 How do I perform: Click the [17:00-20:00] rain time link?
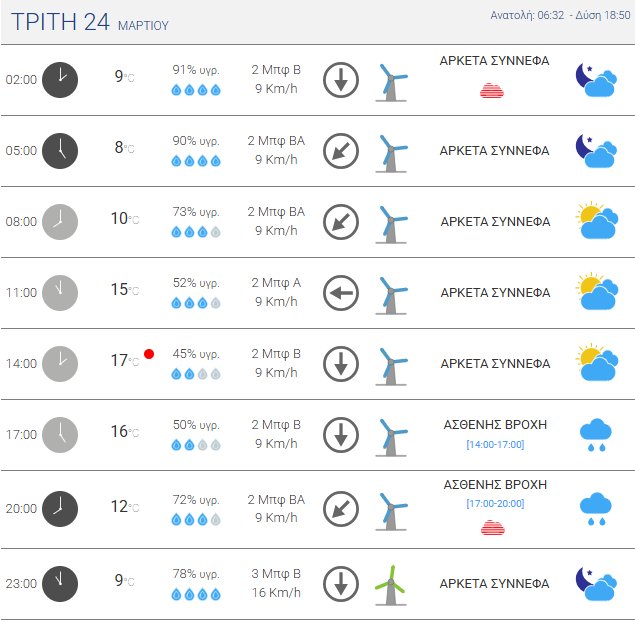pyautogui.click(x=495, y=504)
